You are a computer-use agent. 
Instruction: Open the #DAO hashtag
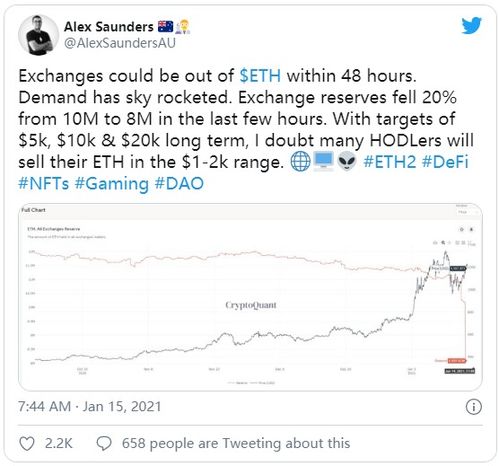(179, 184)
